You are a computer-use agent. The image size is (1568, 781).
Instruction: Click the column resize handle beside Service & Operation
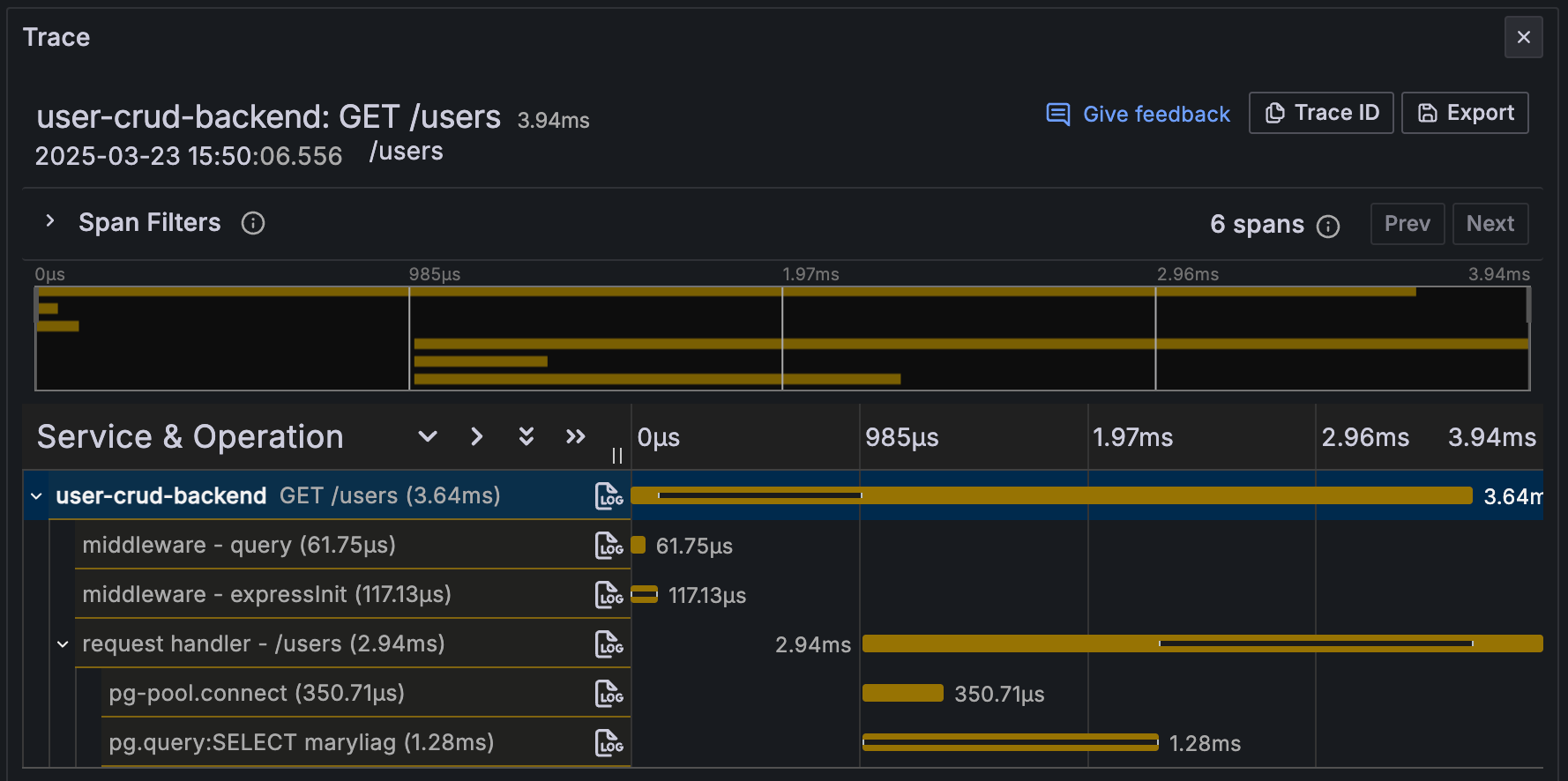coord(617,455)
